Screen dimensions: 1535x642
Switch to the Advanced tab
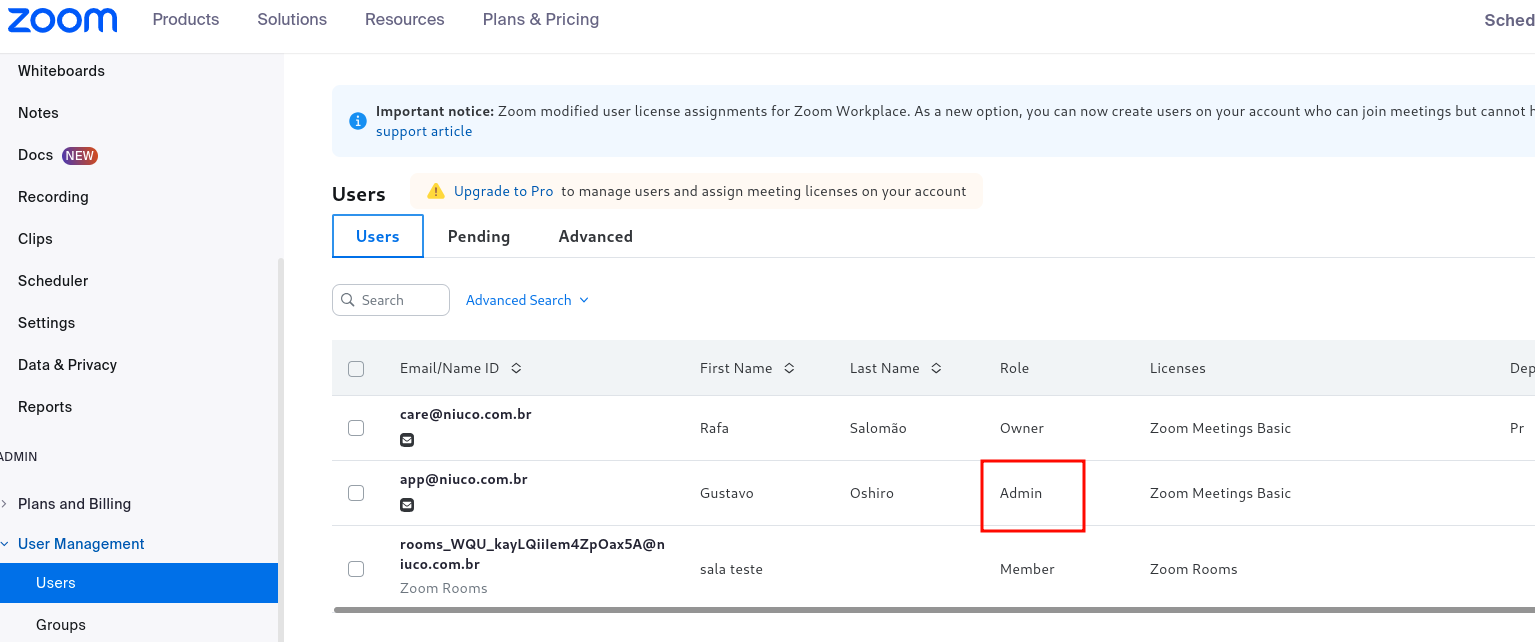point(596,236)
